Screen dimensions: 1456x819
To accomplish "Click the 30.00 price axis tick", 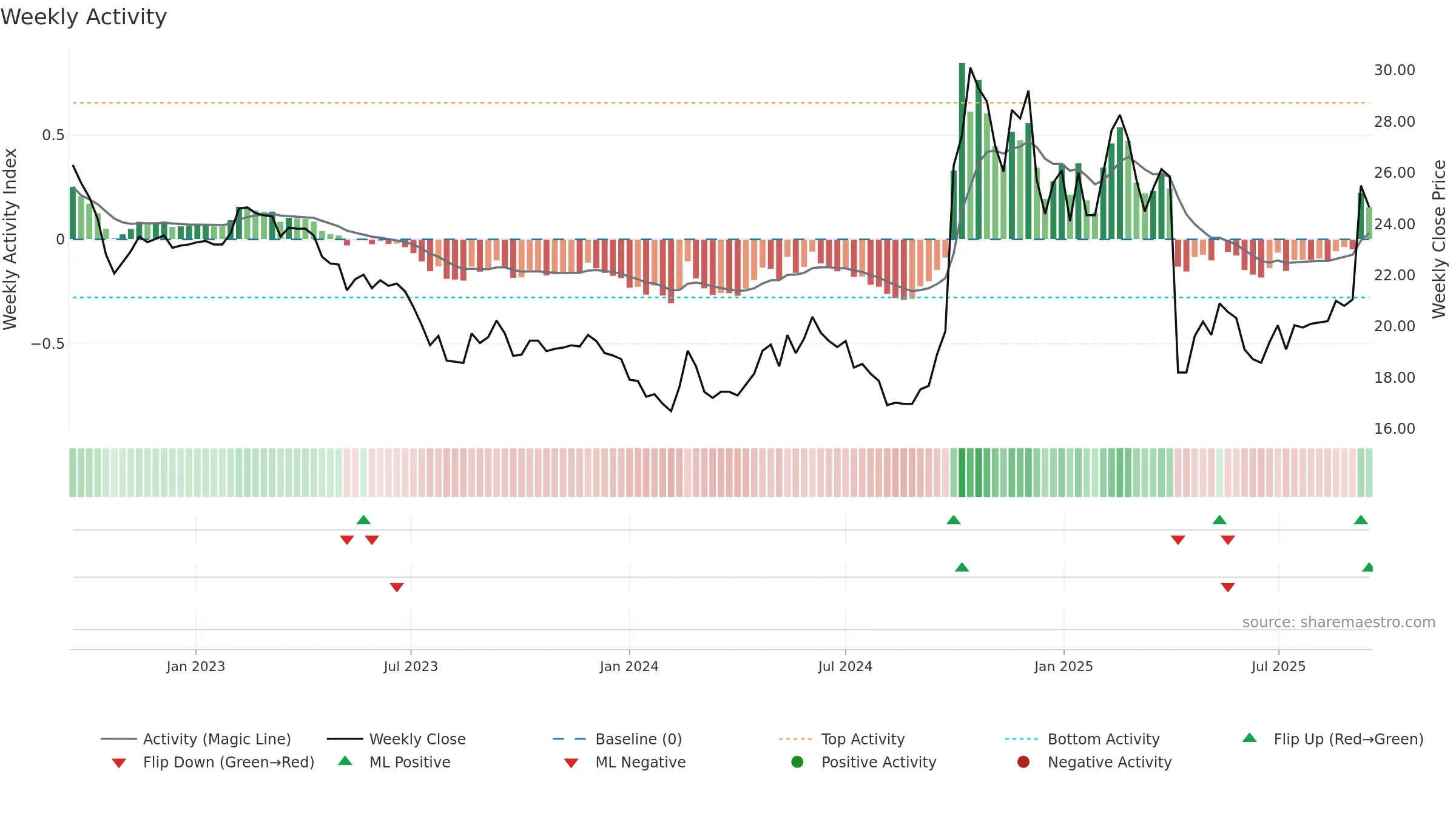I will click(x=1394, y=70).
